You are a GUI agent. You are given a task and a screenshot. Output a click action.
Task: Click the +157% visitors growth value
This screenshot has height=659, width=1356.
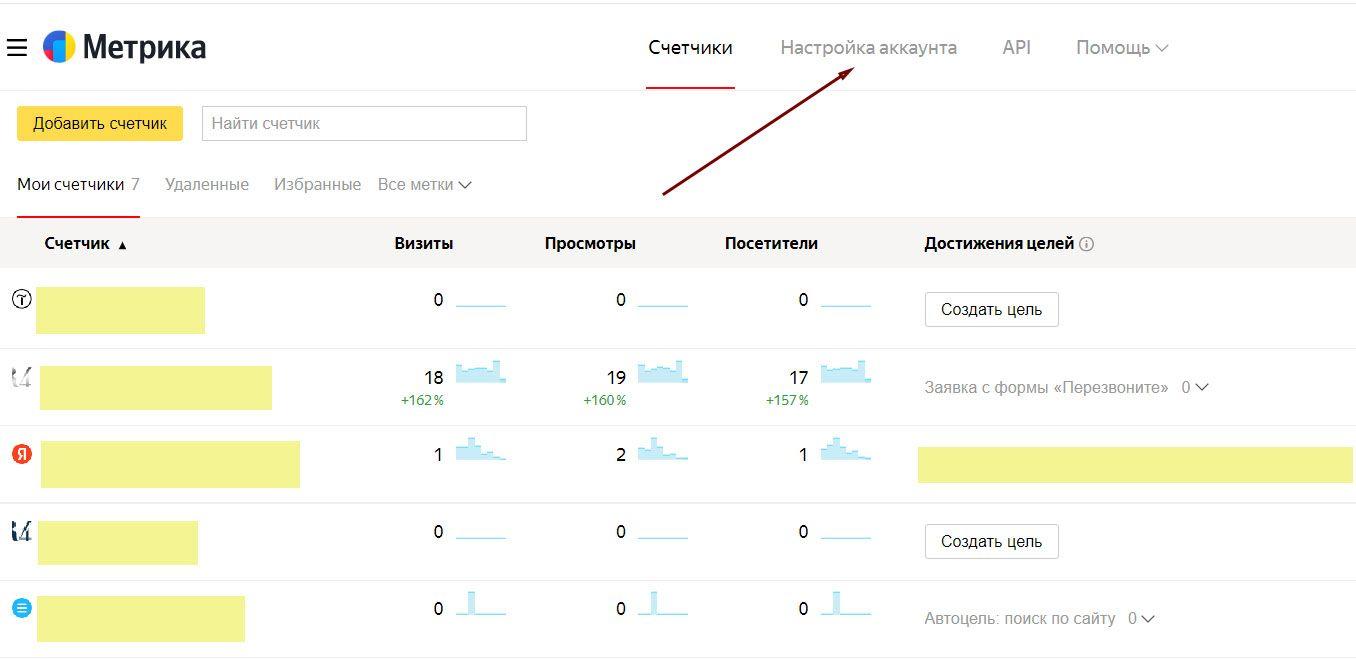click(x=787, y=400)
